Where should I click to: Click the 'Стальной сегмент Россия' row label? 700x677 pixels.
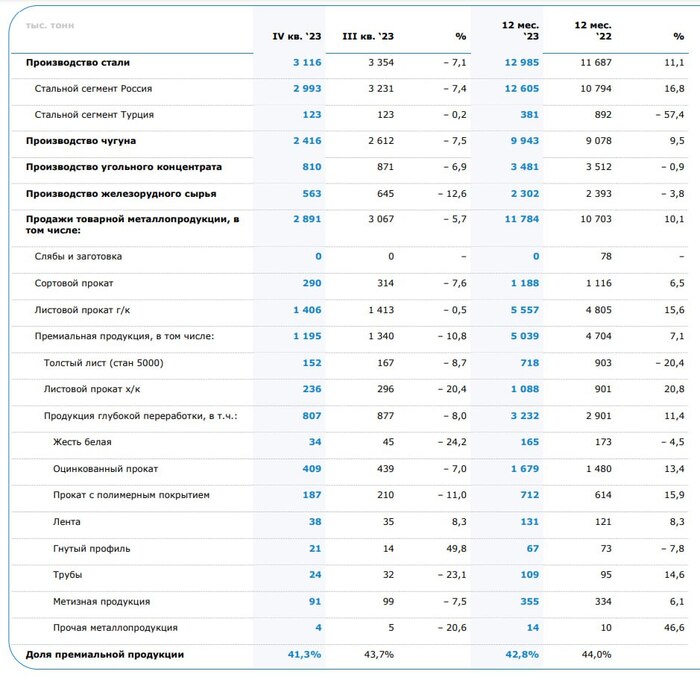click(x=93, y=88)
